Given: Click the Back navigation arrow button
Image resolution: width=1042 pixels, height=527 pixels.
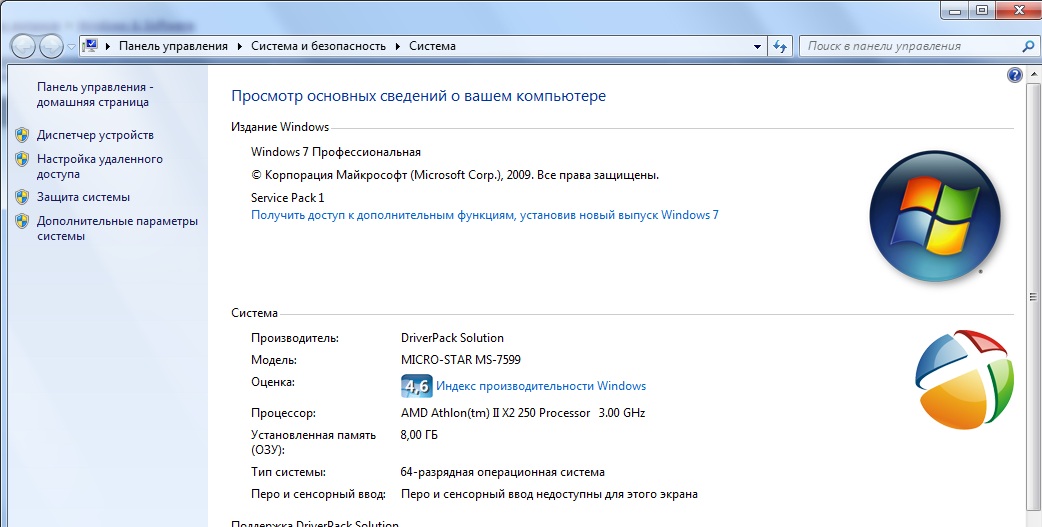Looking at the screenshot, I should coord(23,46).
